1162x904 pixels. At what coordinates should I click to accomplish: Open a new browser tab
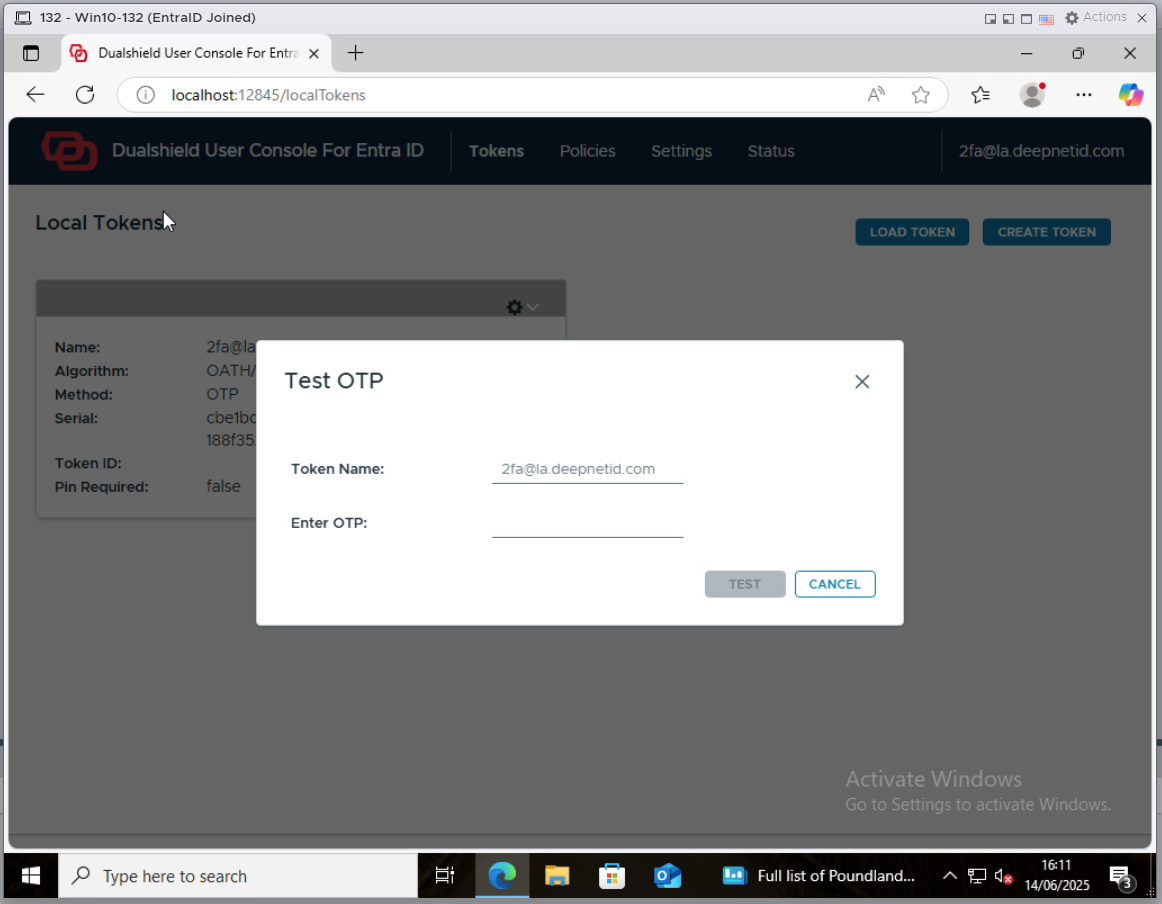pyautogui.click(x=355, y=53)
